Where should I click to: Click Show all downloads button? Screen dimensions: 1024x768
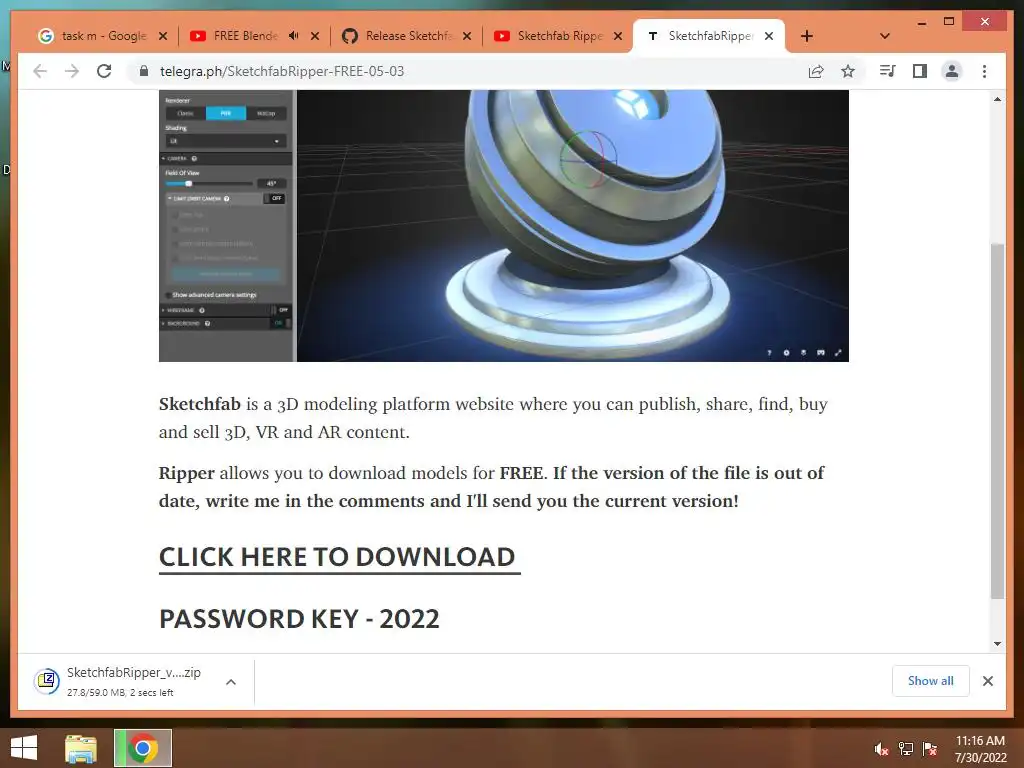click(x=930, y=680)
